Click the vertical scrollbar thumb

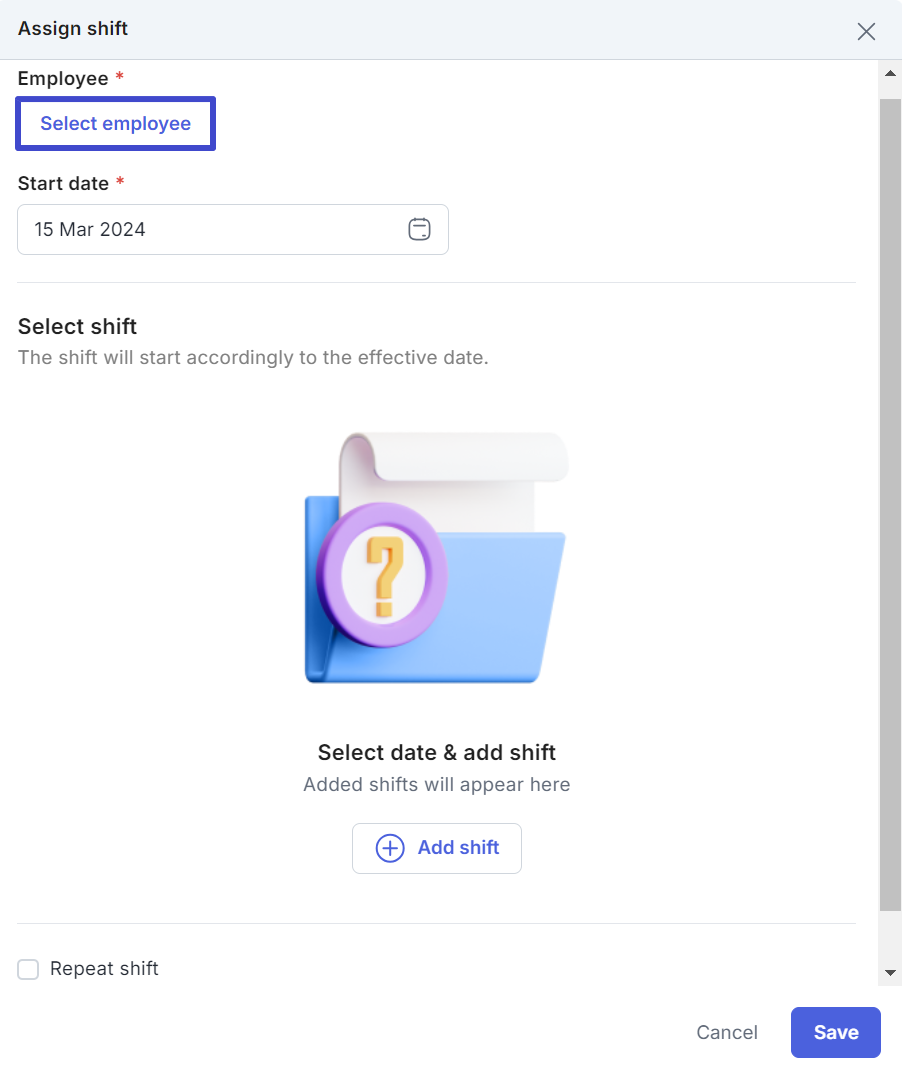[889, 500]
